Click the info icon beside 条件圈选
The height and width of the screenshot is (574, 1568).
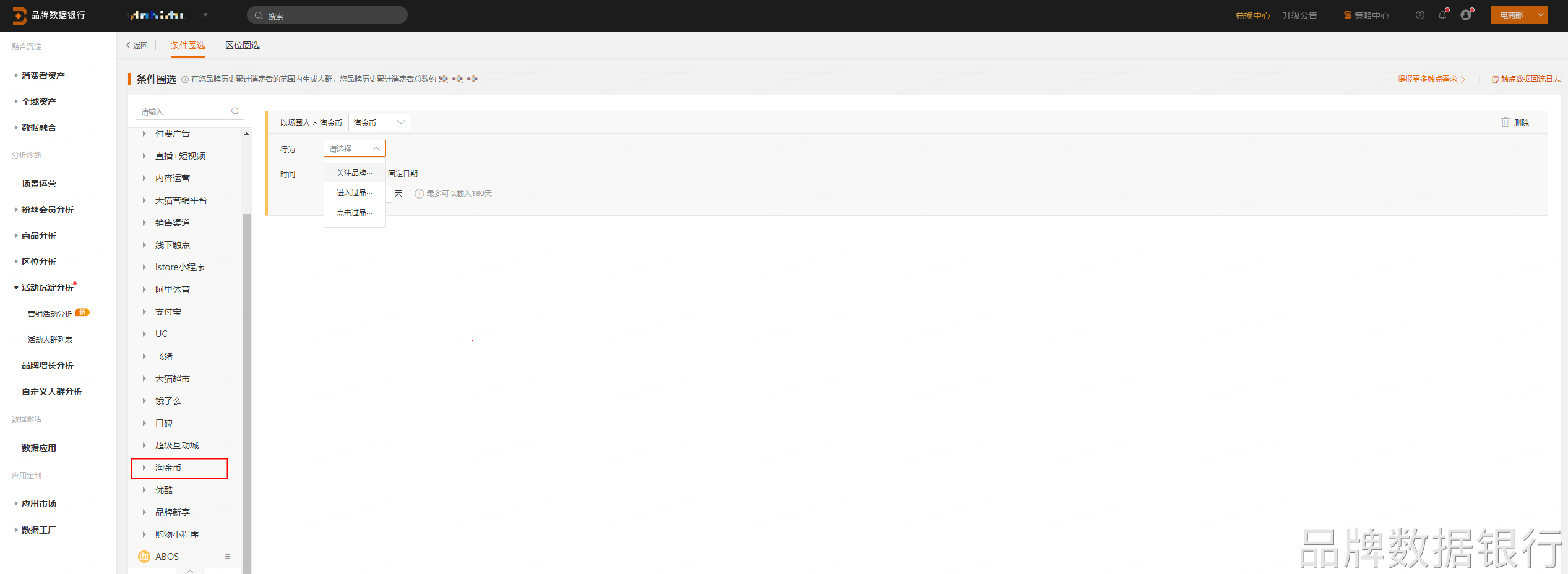(x=184, y=79)
